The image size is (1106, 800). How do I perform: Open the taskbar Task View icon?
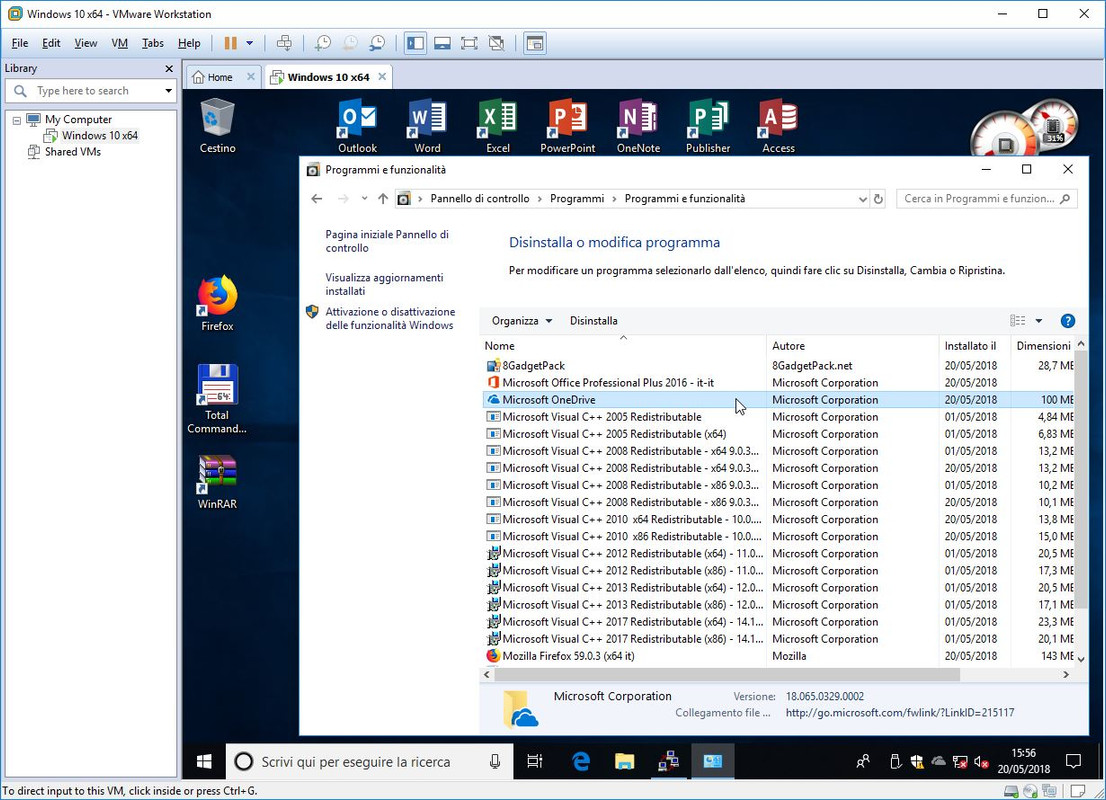(535, 761)
